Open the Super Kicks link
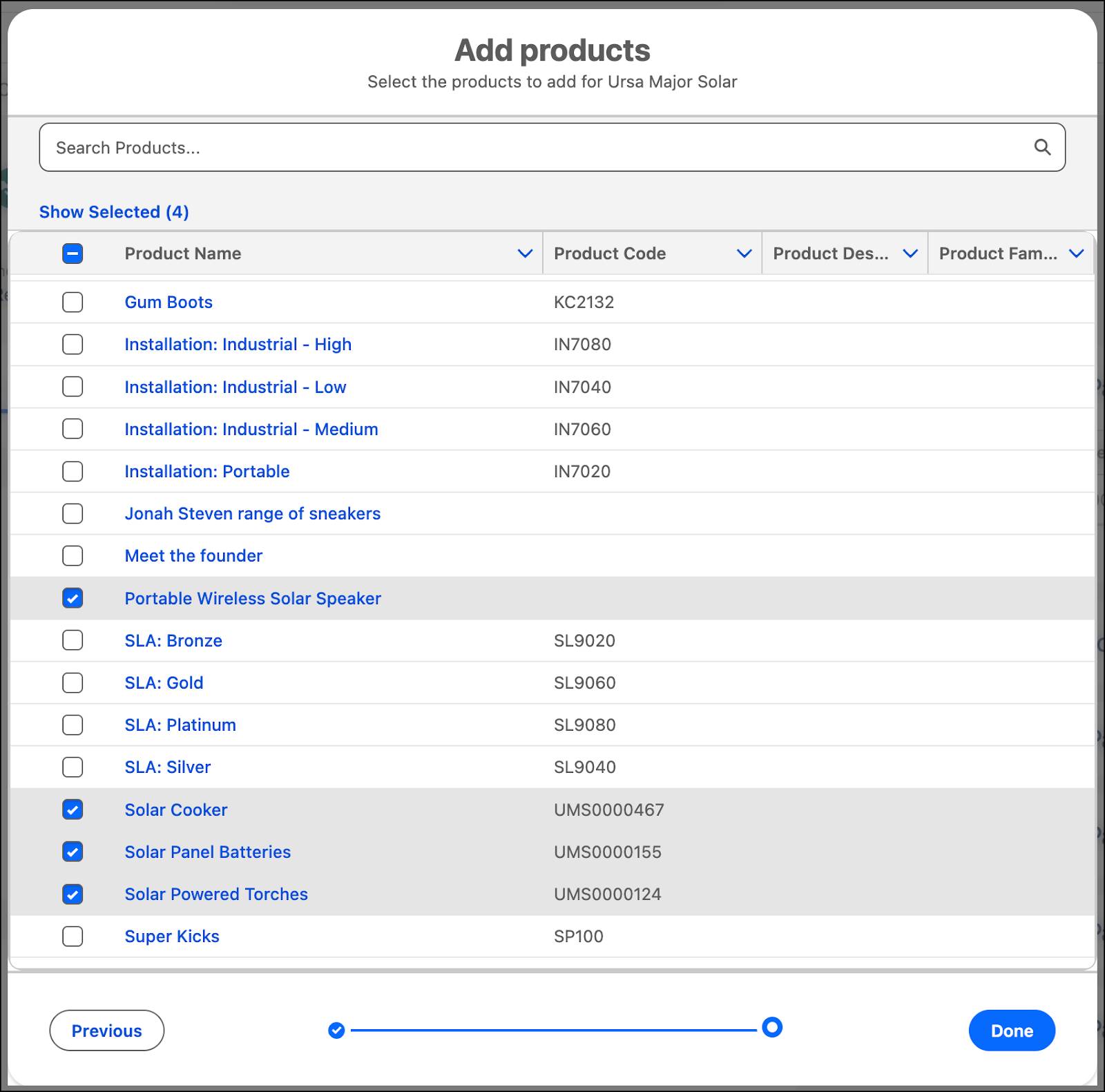Viewport: 1105px width, 1092px height. [x=172, y=936]
